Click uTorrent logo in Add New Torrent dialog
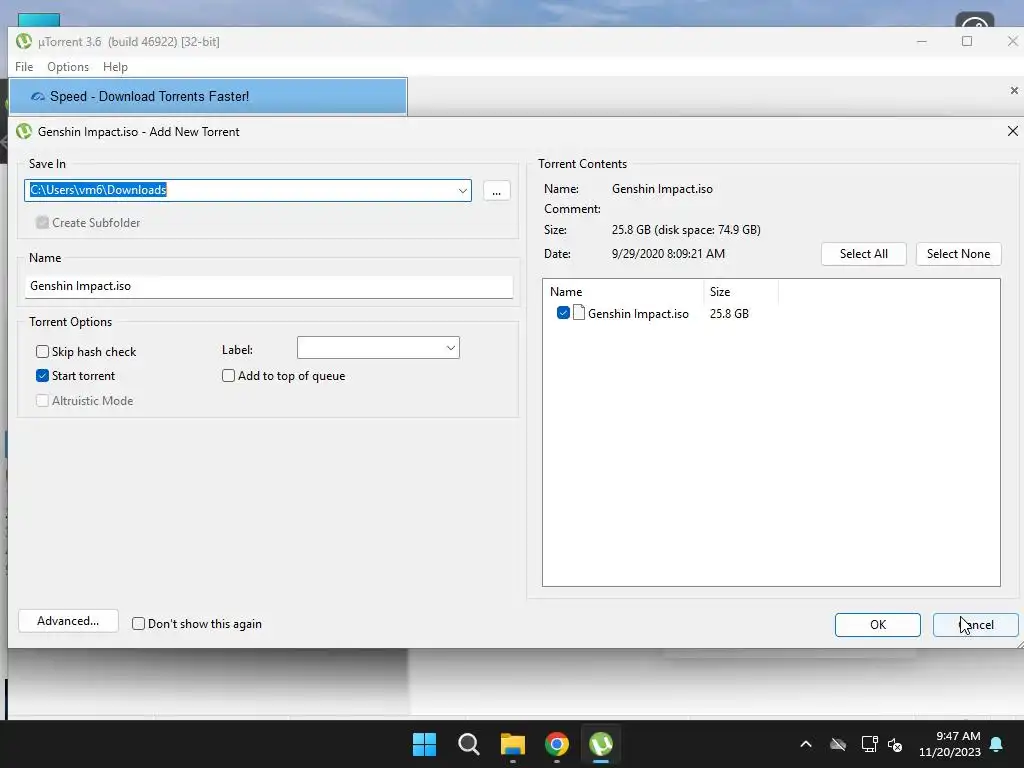The width and height of the screenshot is (1024, 768). tap(24, 131)
